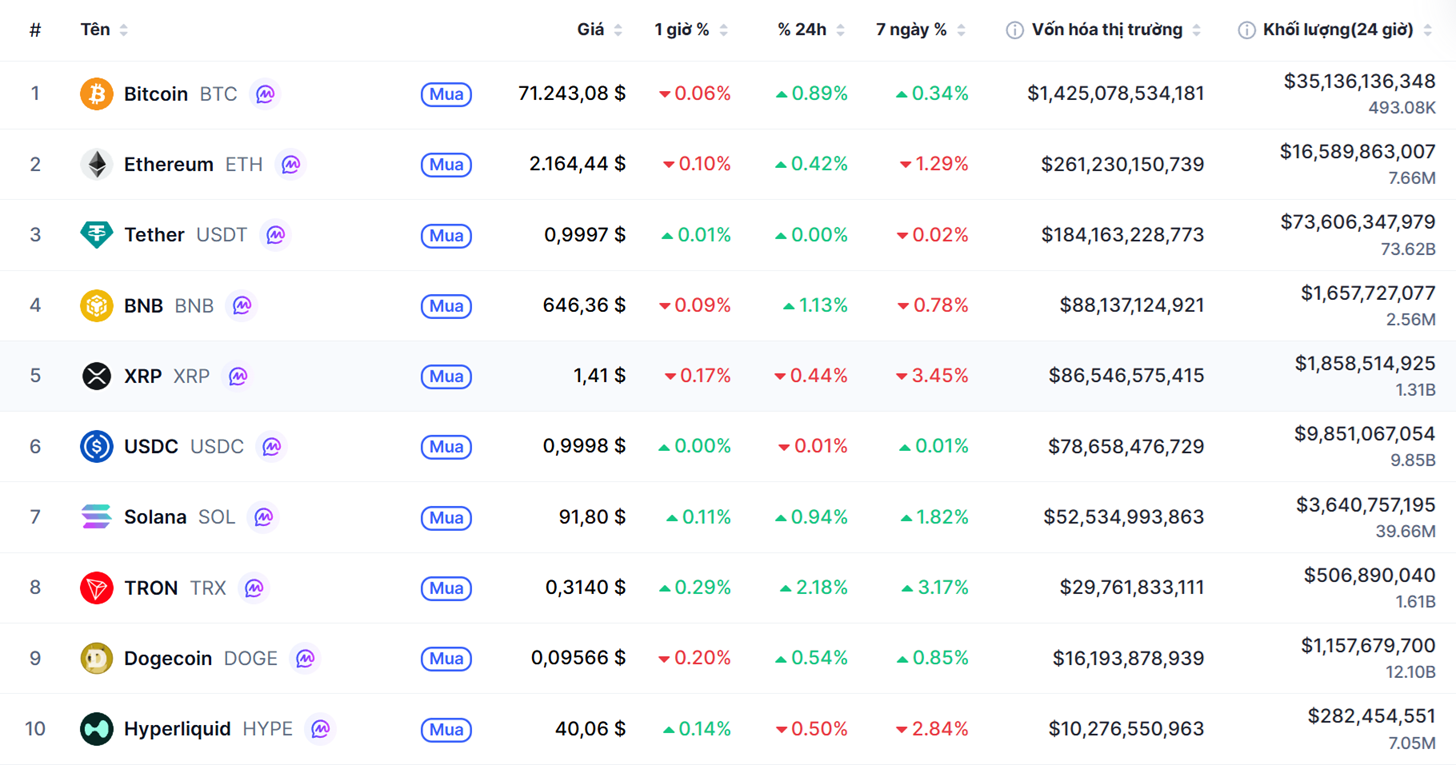Open the purple chart badge next to SOL
Viewport: 1456px width, 765px height.
pos(263,517)
